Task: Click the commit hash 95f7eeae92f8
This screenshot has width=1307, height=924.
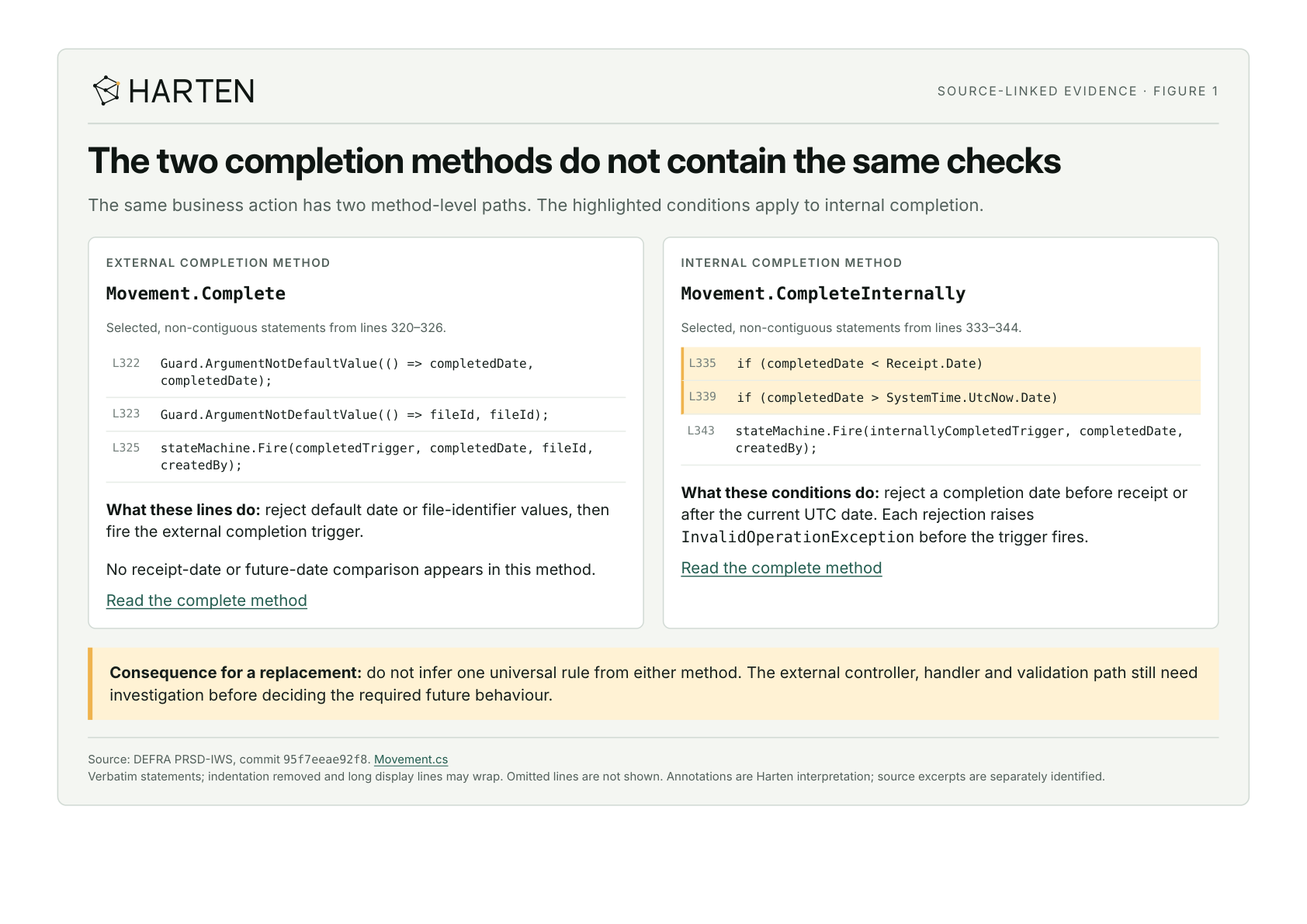Action: [326, 760]
